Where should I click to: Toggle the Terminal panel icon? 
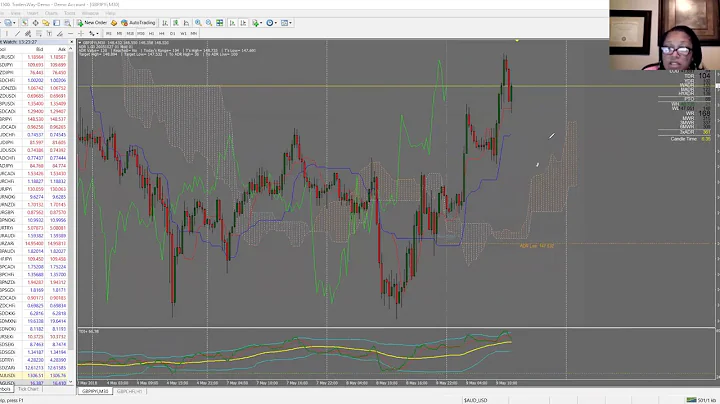56,22
